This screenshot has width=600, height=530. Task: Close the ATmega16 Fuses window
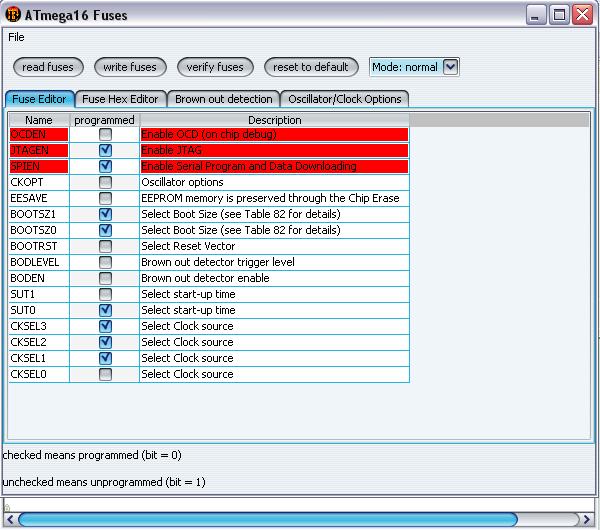point(582,15)
